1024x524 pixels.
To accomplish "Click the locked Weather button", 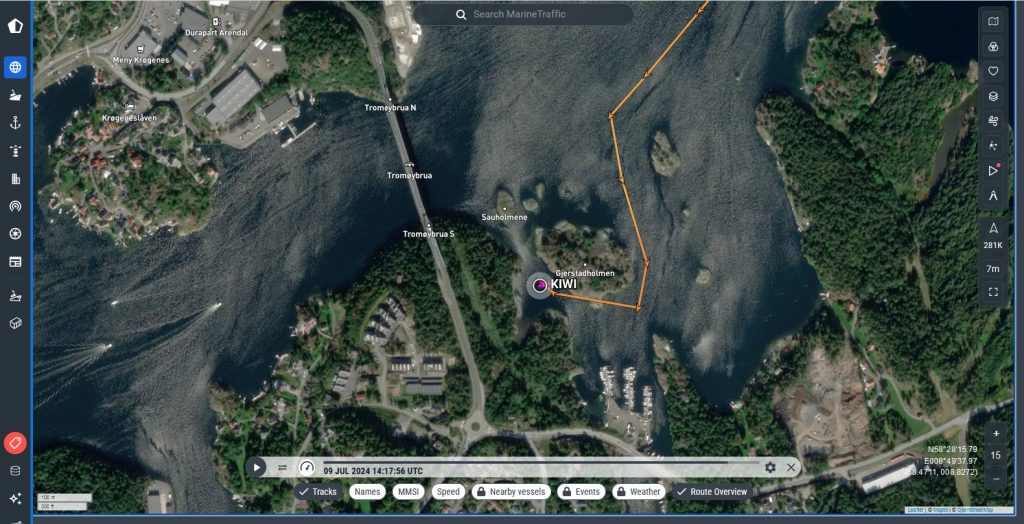I will pyautogui.click(x=638, y=492).
